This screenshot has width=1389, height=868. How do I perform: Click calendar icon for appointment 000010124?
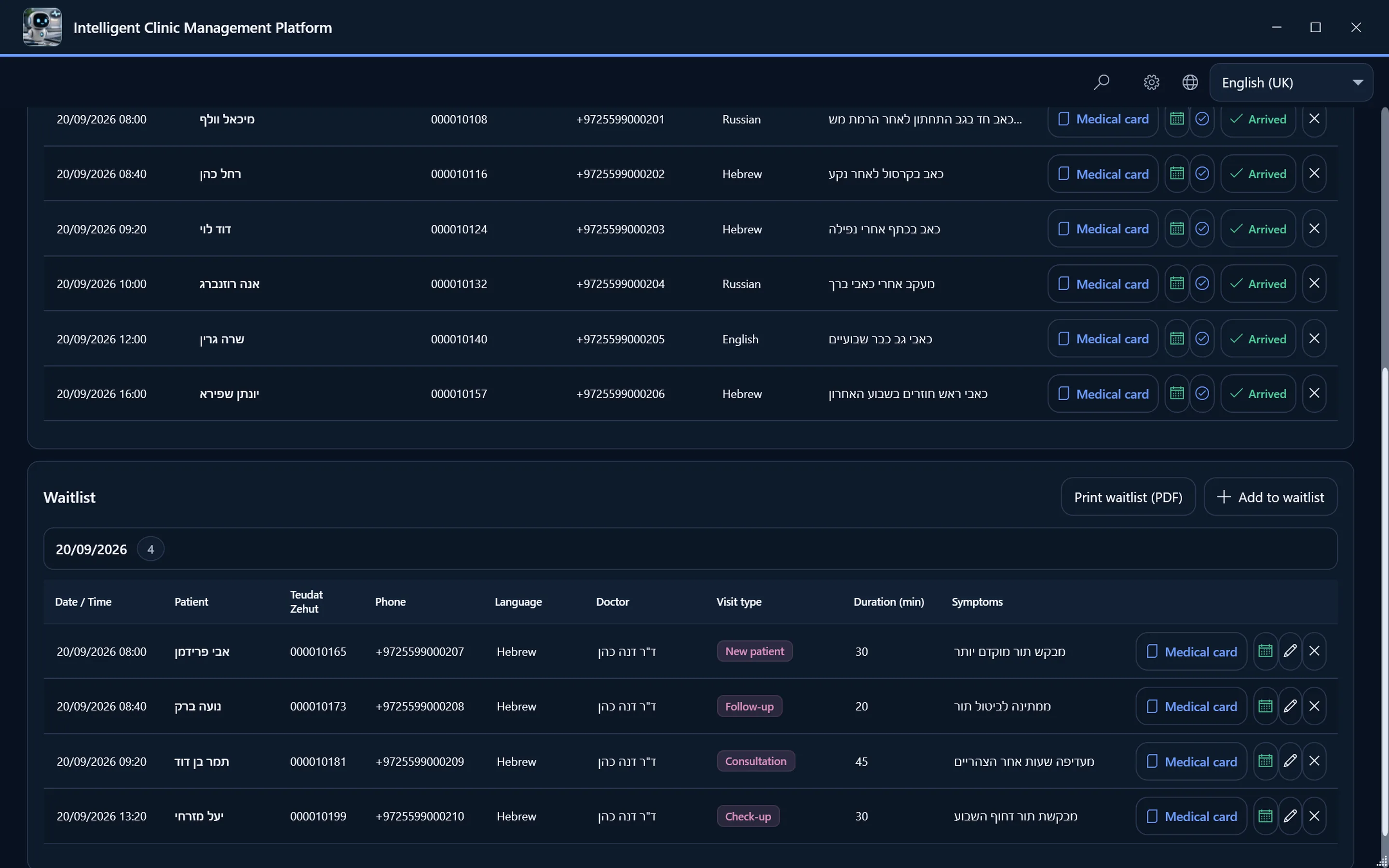[1177, 229]
